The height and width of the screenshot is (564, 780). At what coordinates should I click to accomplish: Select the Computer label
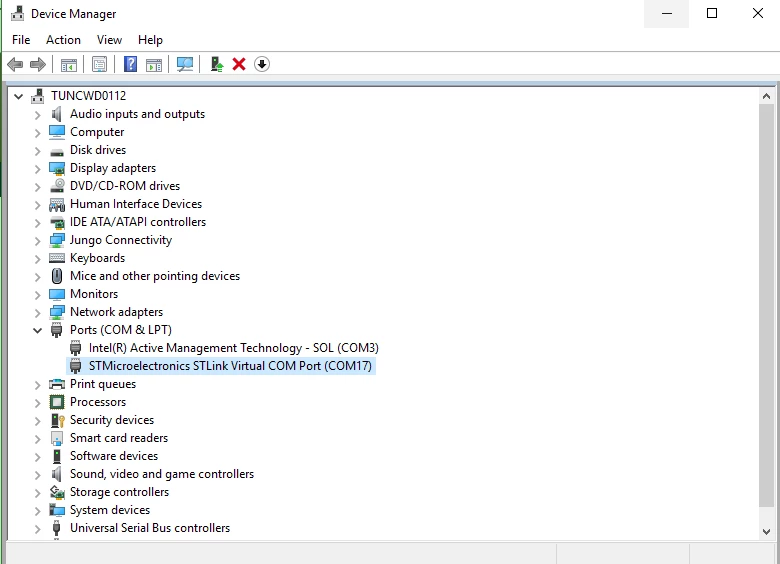coord(97,132)
